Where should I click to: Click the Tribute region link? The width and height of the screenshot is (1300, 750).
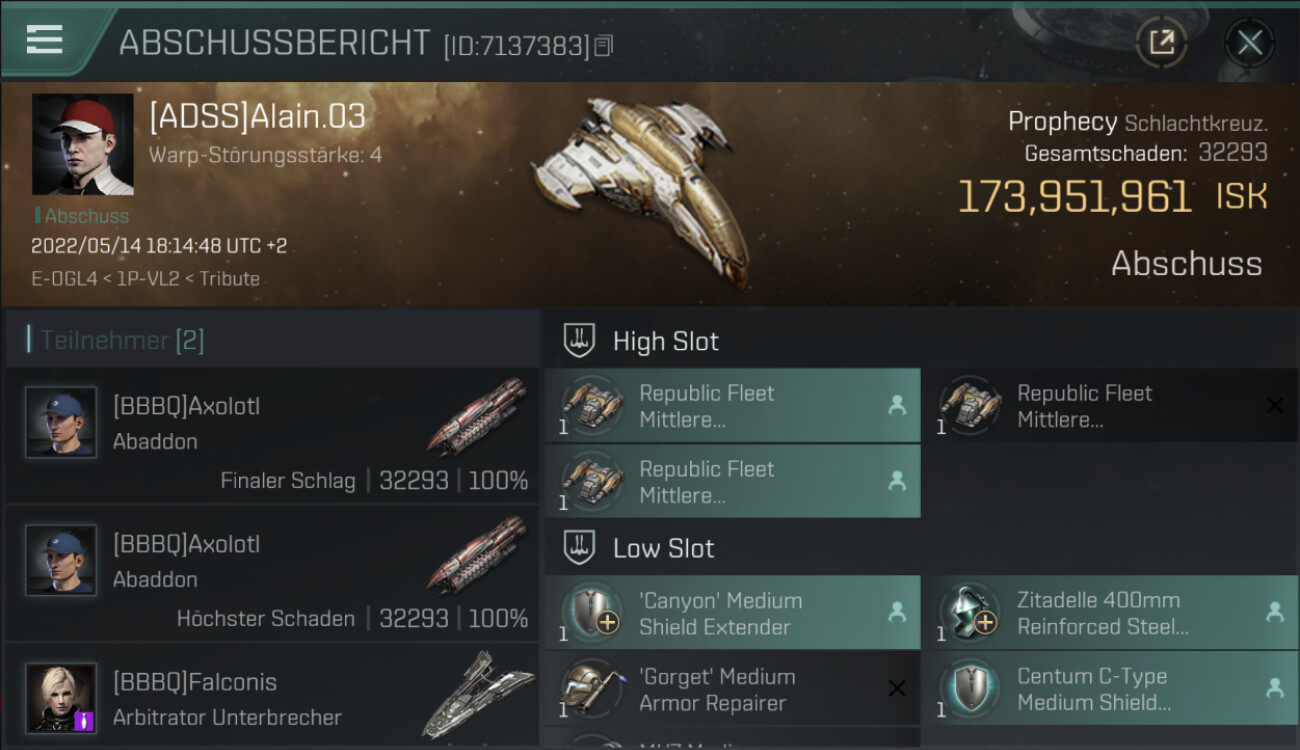(x=229, y=279)
